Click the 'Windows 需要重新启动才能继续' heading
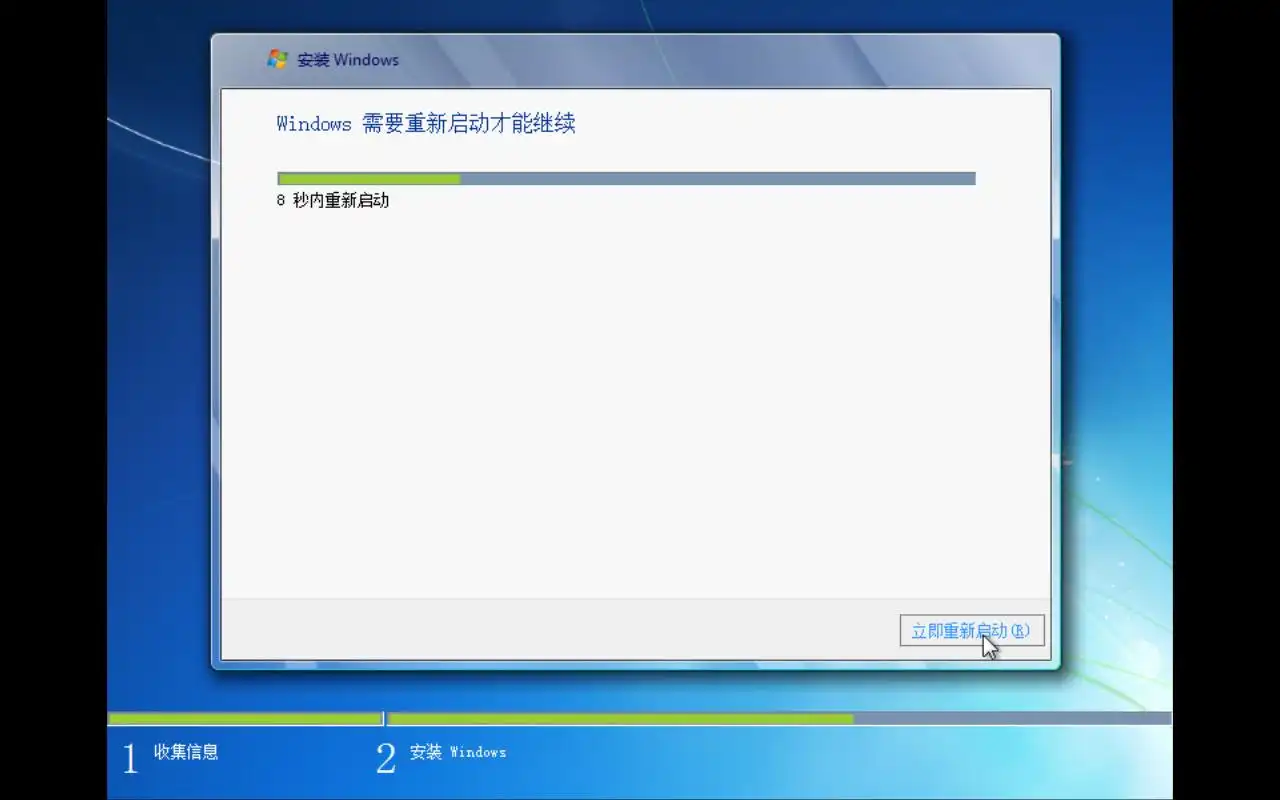Viewport: 1280px width, 800px height. pyautogui.click(x=426, y=124)
